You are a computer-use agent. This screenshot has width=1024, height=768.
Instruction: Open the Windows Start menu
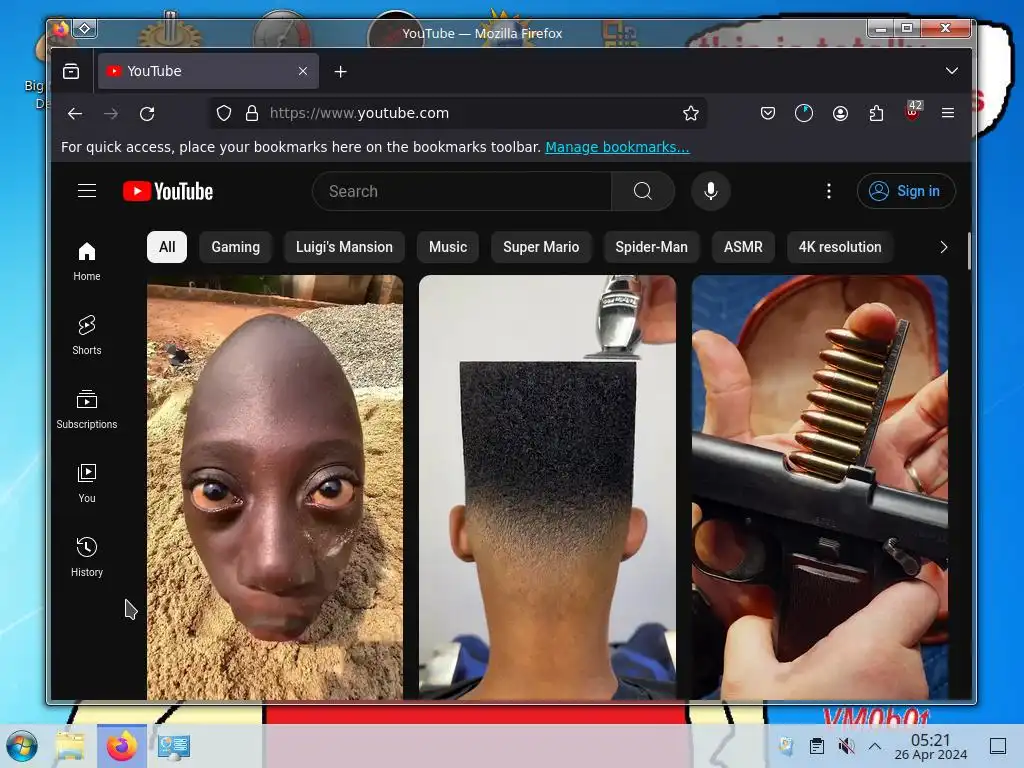[x=22, y=746]
